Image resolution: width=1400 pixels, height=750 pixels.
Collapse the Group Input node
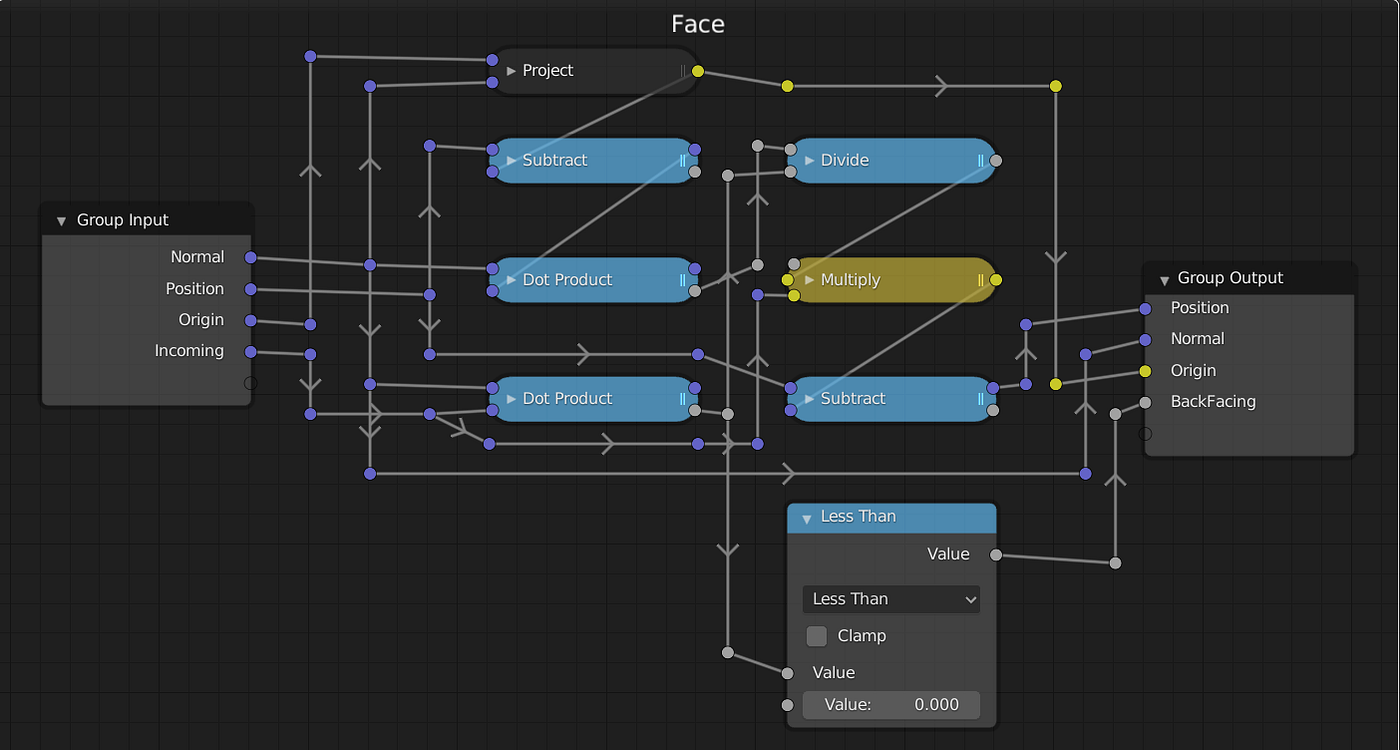coord(60,219)
